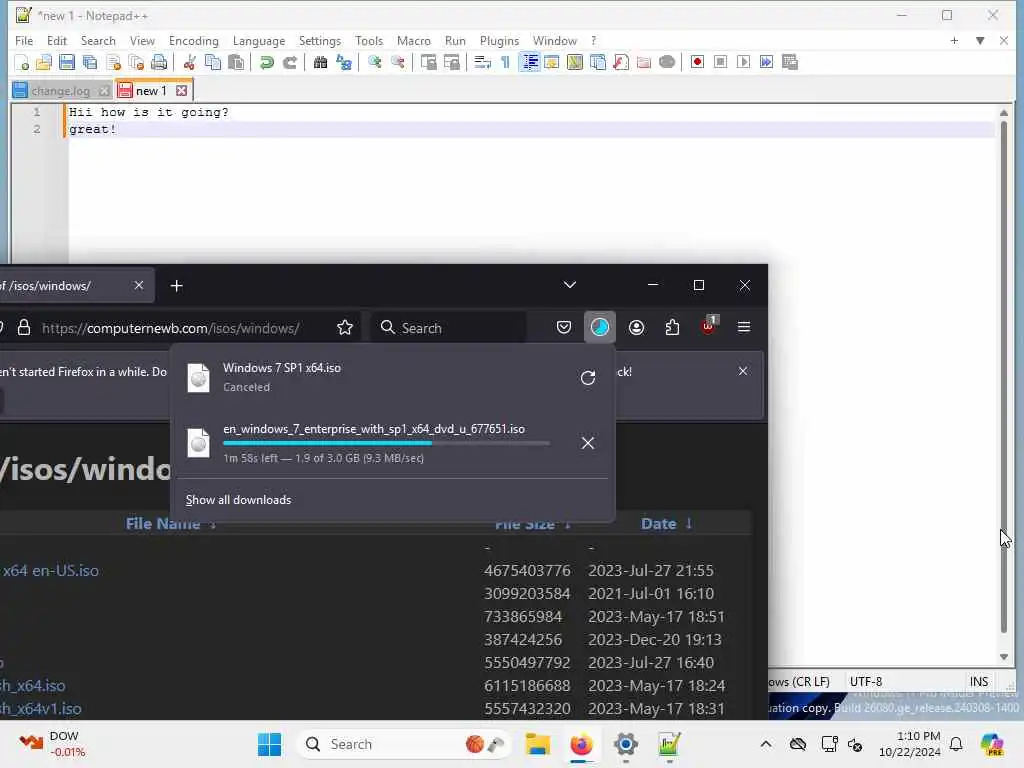Click the Firefox Search field

pos(449,327)
